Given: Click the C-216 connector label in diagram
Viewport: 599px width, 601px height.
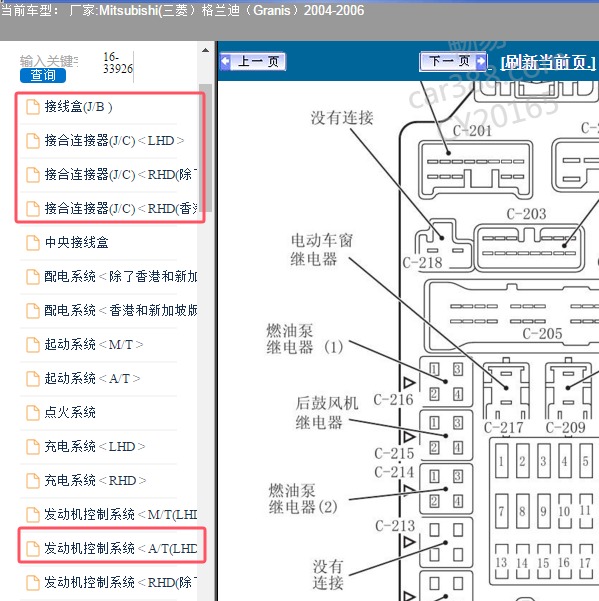Looking at the screenshot, I should pos(393,400).
